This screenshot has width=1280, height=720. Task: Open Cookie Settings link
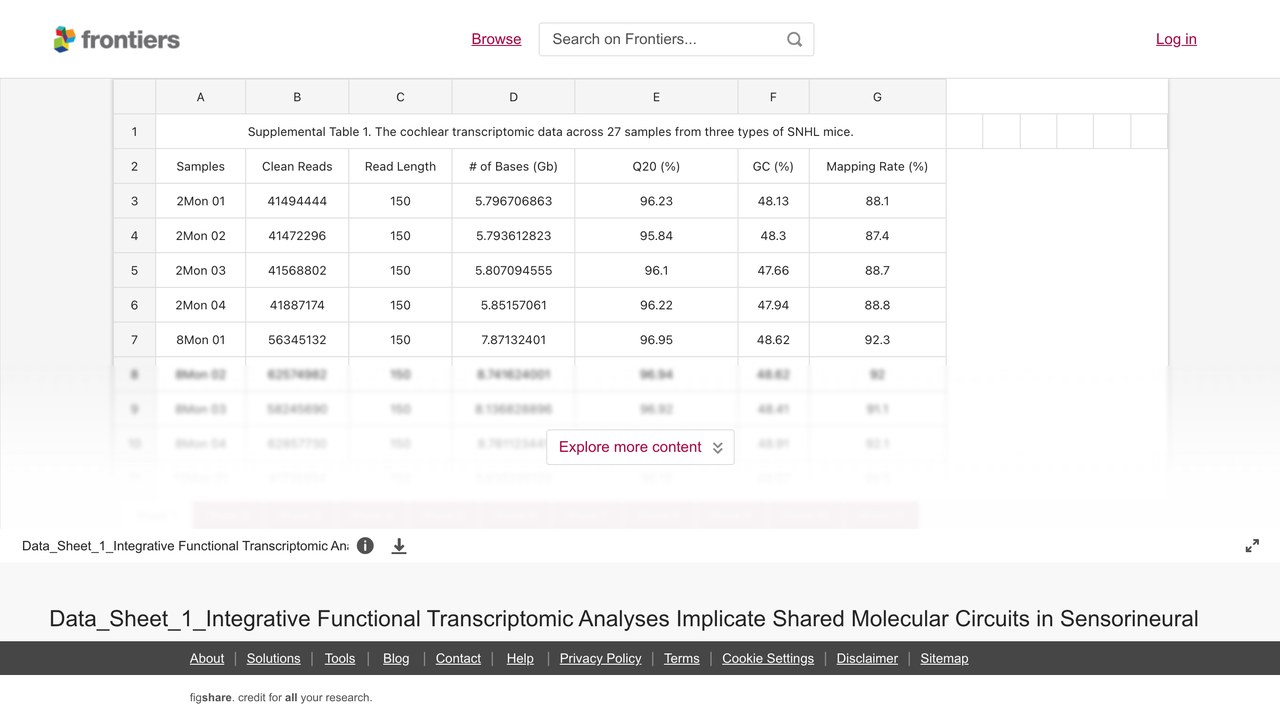[x=768, y=658]
